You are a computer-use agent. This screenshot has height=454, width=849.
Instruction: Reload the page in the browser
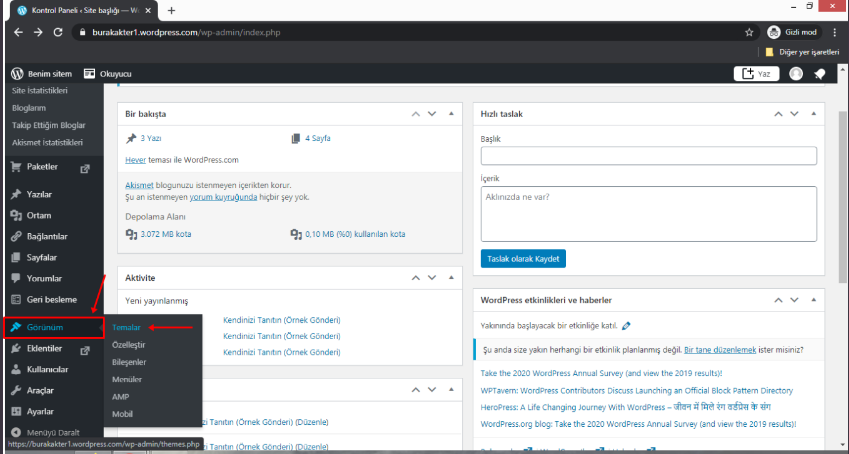[x=58, y=32]
